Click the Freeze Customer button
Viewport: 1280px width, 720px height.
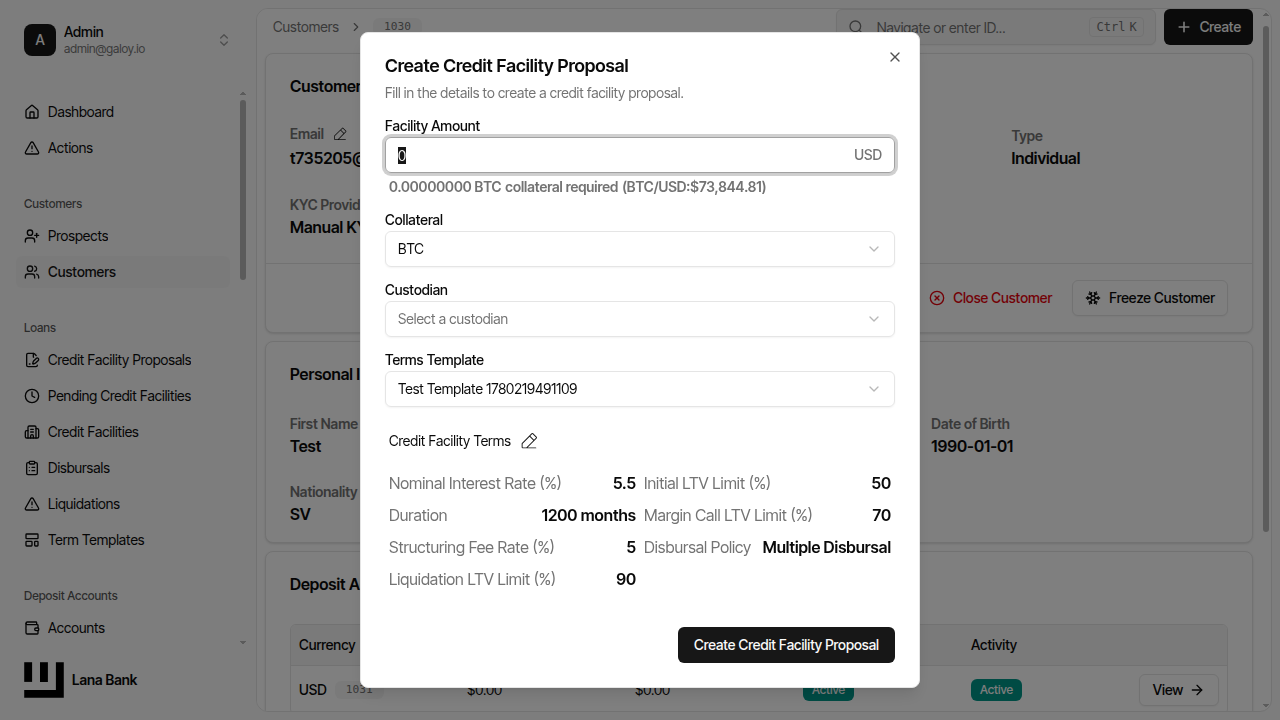(1150, 298)
